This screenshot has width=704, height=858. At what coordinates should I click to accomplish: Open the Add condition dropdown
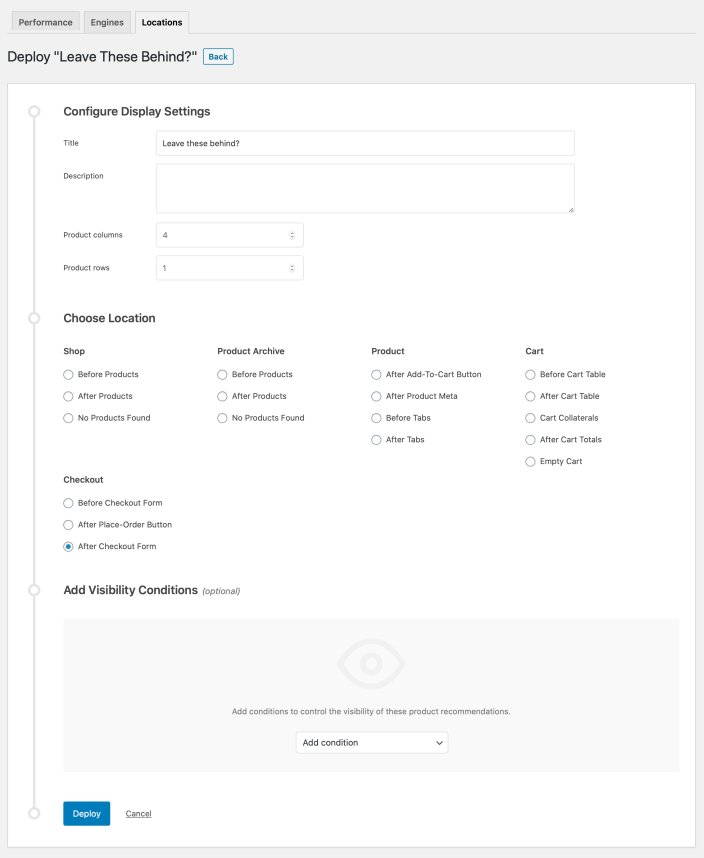pyautogui.click(x=372, y=743)
